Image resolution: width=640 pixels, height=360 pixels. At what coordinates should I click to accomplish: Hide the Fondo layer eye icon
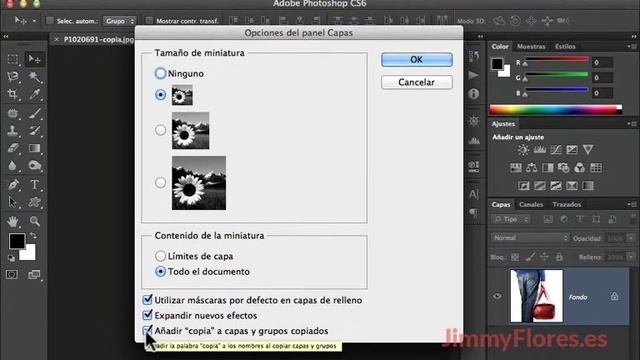click(497, 296)
